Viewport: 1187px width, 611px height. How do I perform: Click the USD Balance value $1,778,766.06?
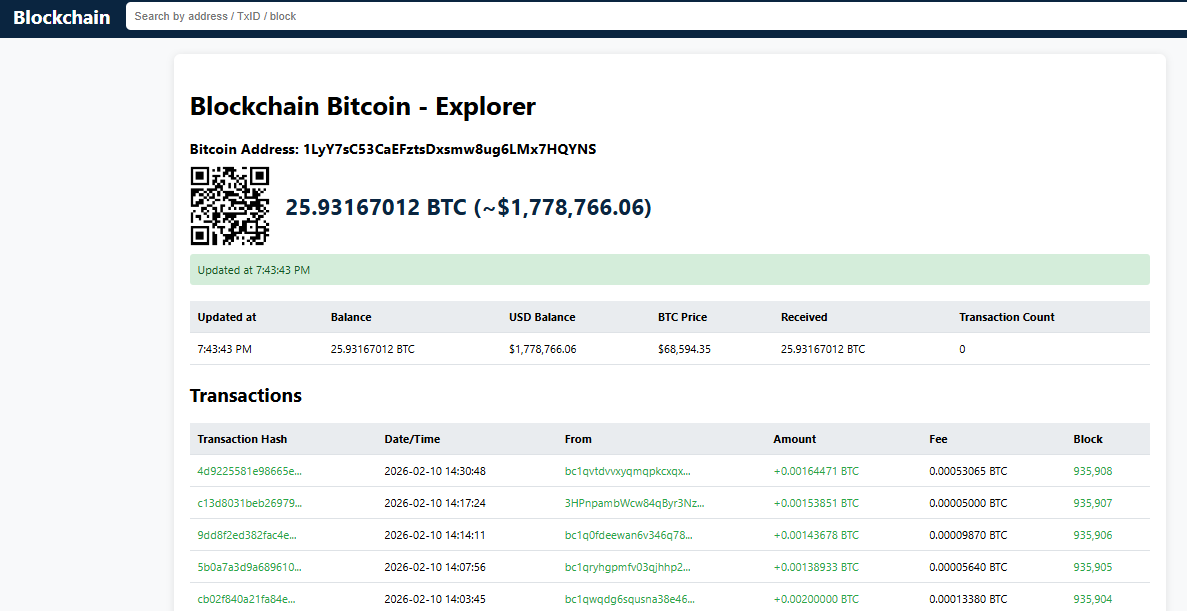tap(542, 349)
